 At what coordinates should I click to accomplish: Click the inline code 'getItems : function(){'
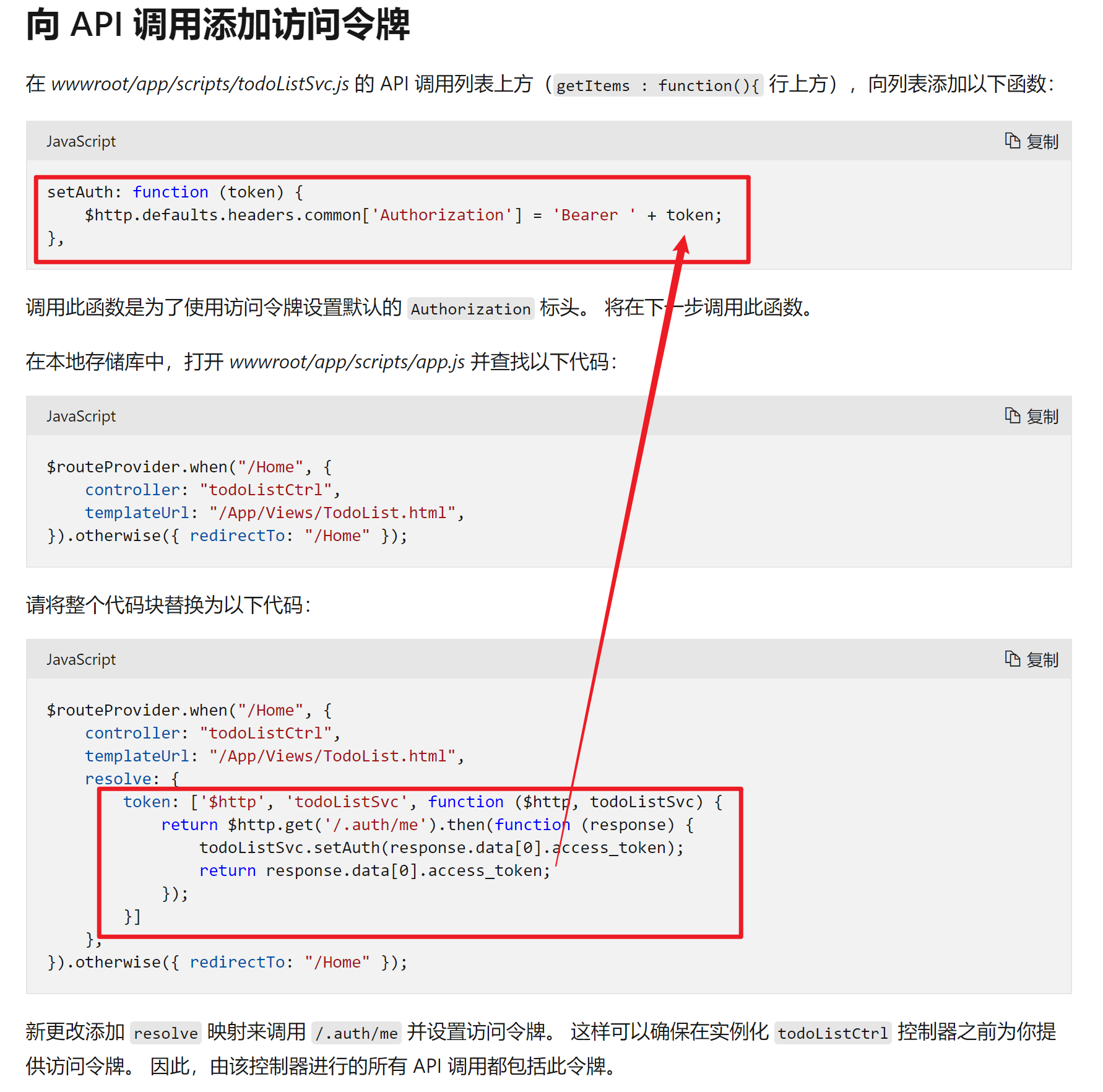[x=657, y=85]
